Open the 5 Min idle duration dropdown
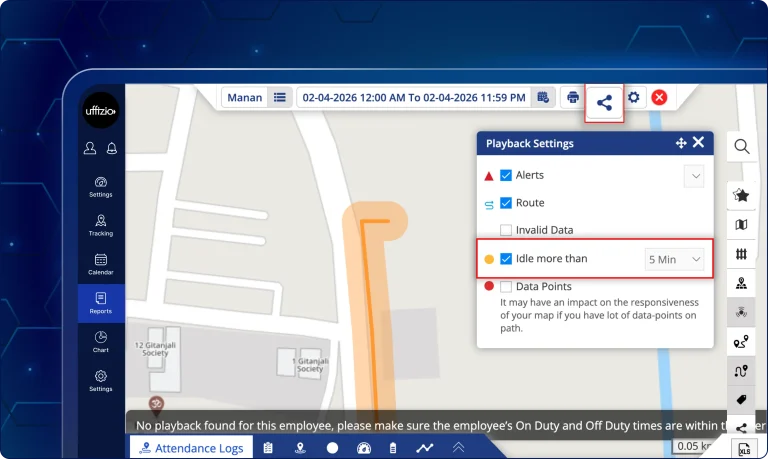Screen dimensions: 768x459 (x=676, y=259)
